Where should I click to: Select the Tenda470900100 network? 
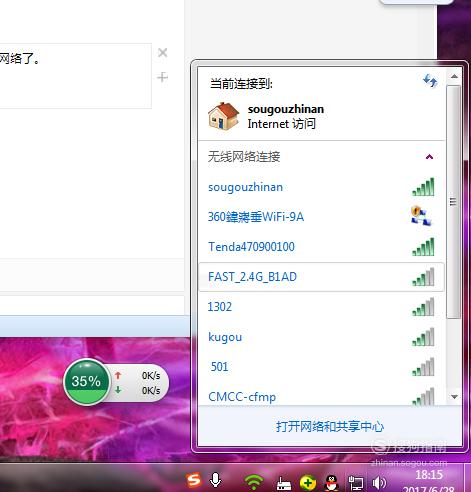pos(321,247)
